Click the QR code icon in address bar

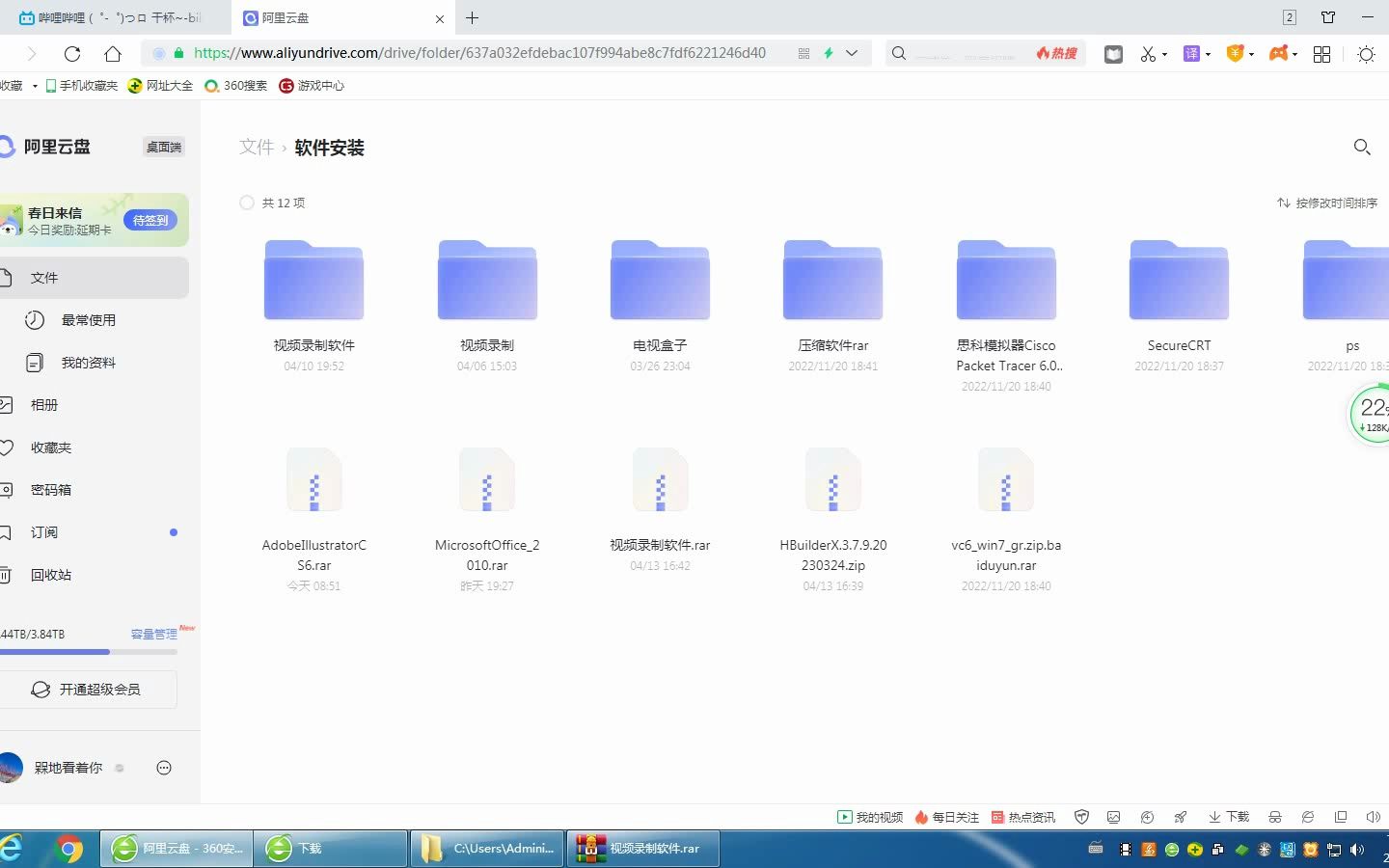click(803, 53)
